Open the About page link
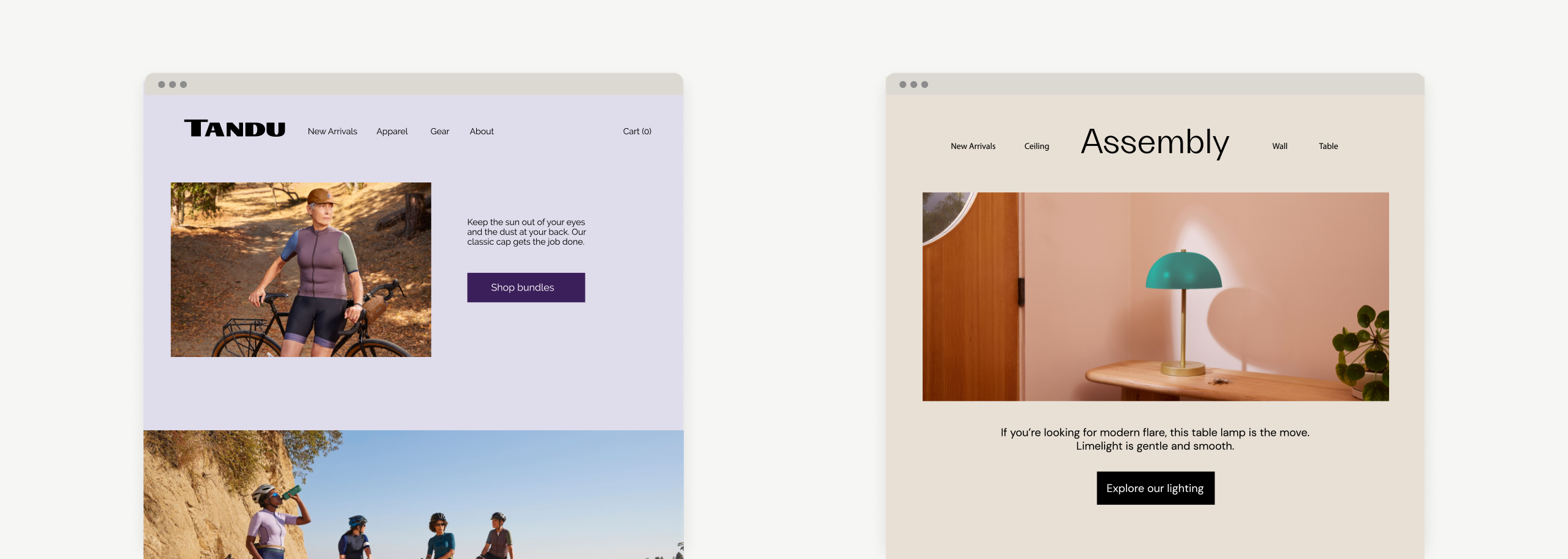Image resolution: width=1568 pixels, height=559 pixels. tap(481, 131)
